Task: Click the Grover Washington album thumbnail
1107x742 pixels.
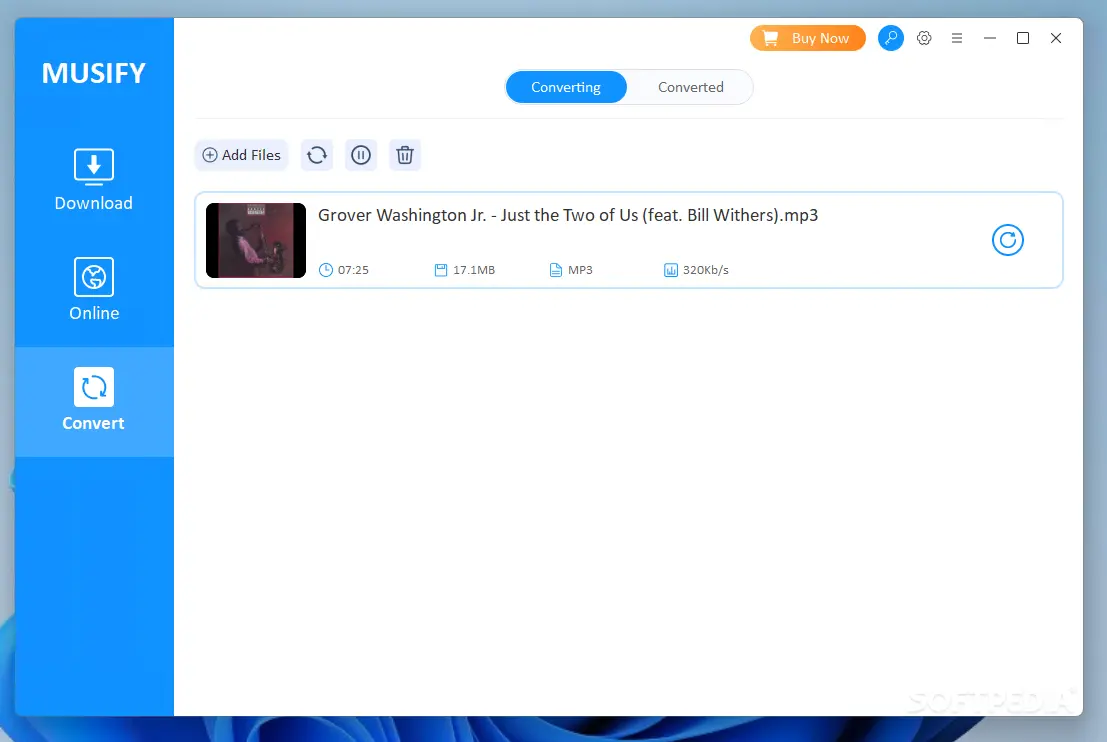Action: [256, 240]
